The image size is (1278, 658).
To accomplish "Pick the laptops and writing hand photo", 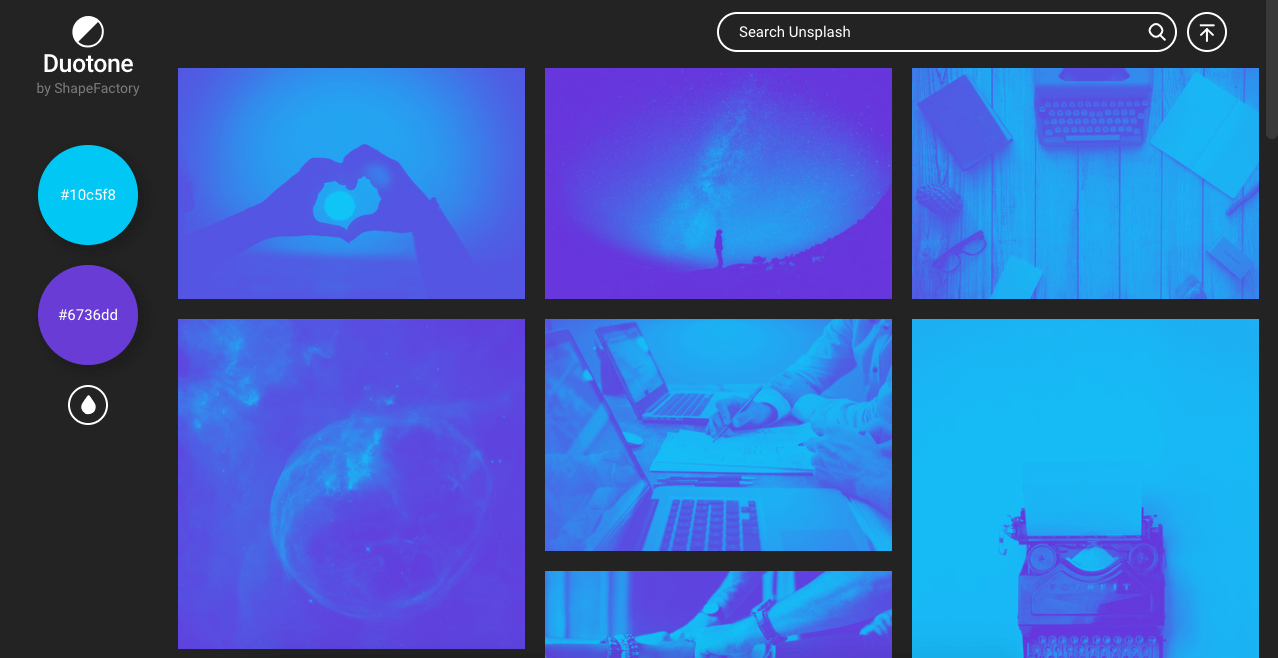I will 718,435.
